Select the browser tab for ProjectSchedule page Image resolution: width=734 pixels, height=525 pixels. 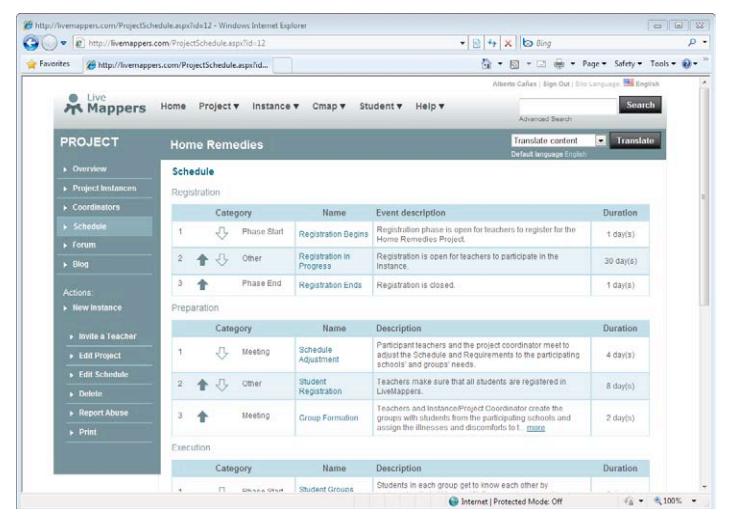(x=178, y=65)
